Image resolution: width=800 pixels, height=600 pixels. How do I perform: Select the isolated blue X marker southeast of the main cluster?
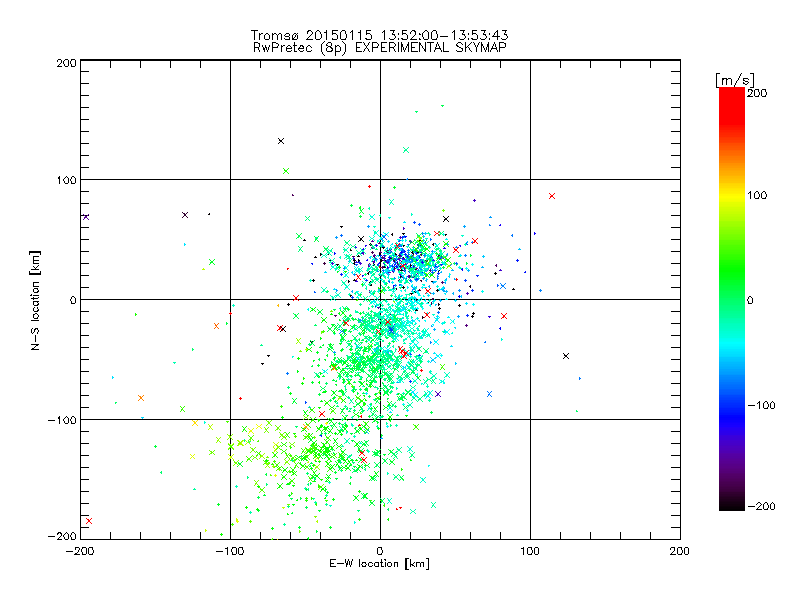click(x=489, y=394)
